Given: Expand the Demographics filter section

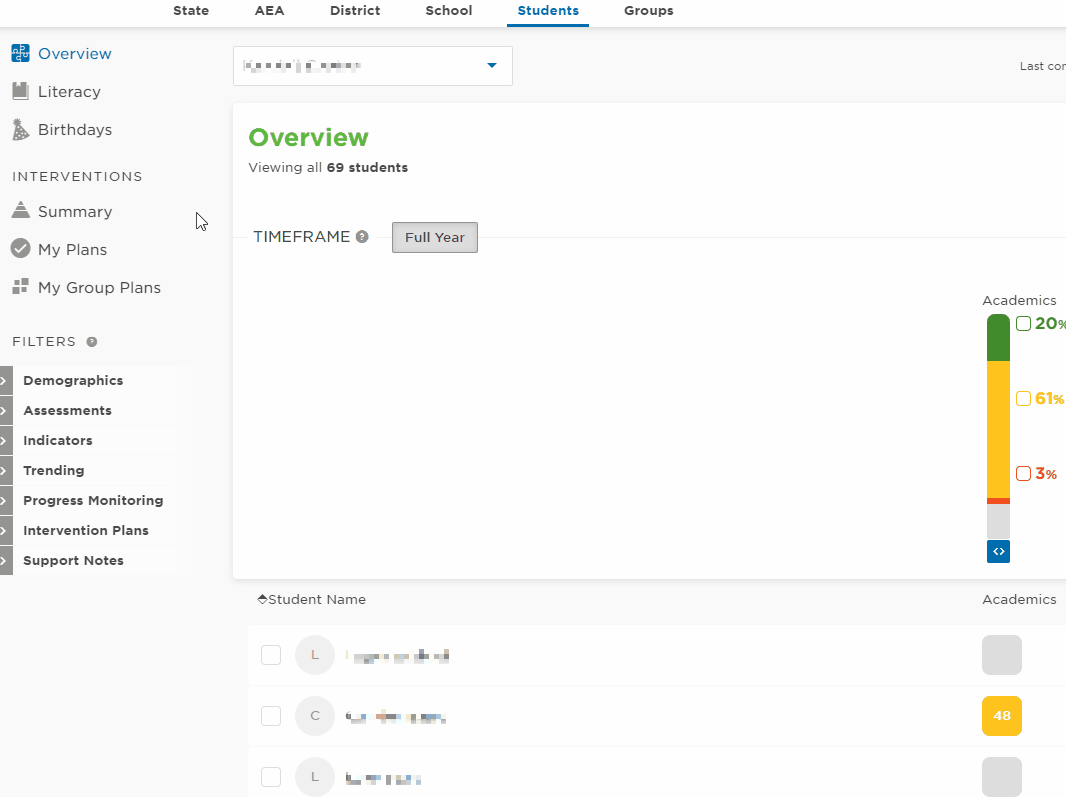Looking at the screenshot, I should [73, 381].
